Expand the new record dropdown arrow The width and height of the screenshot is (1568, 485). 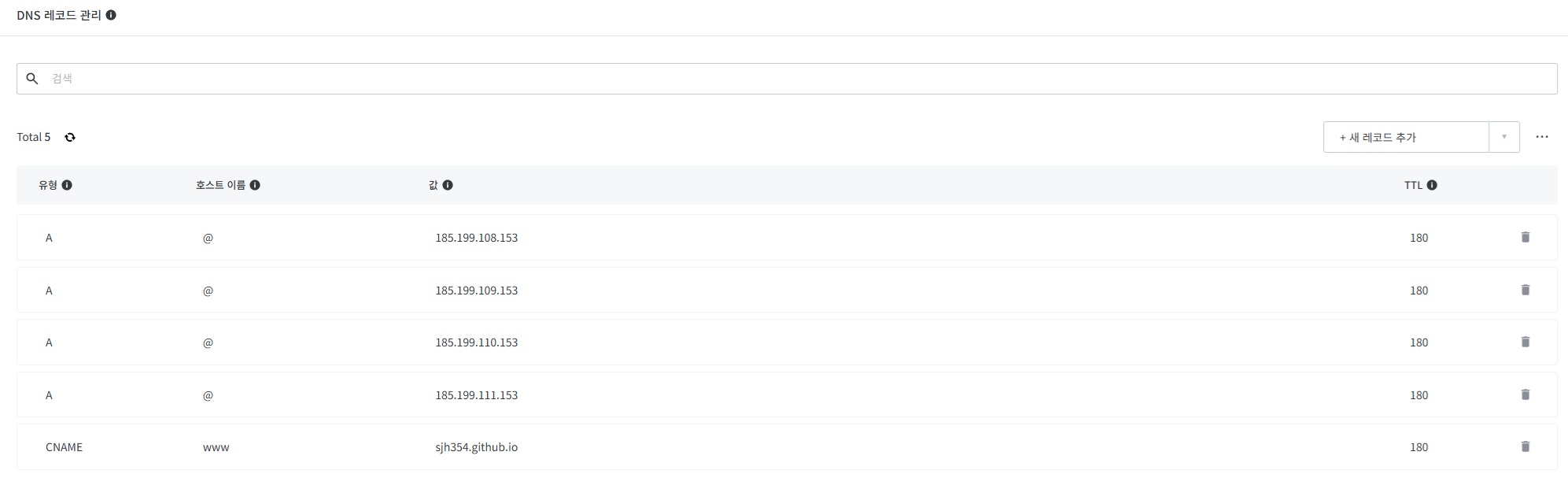(x=1503, y=137)
